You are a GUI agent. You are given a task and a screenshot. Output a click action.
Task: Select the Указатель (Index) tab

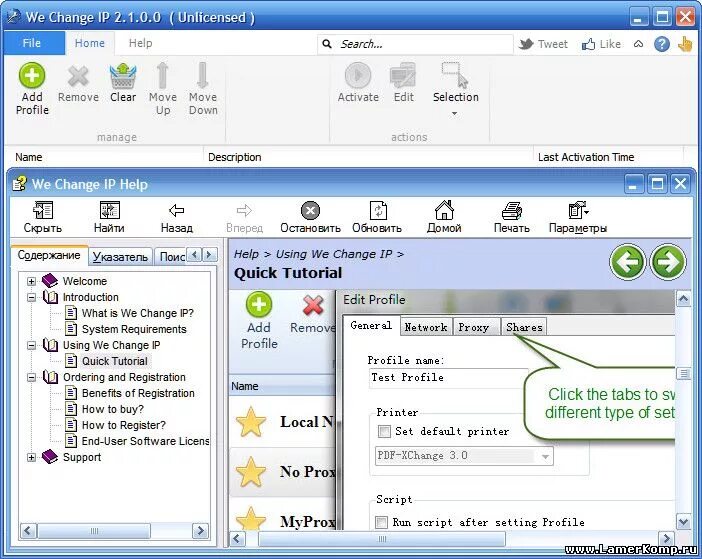click(120, 257)
